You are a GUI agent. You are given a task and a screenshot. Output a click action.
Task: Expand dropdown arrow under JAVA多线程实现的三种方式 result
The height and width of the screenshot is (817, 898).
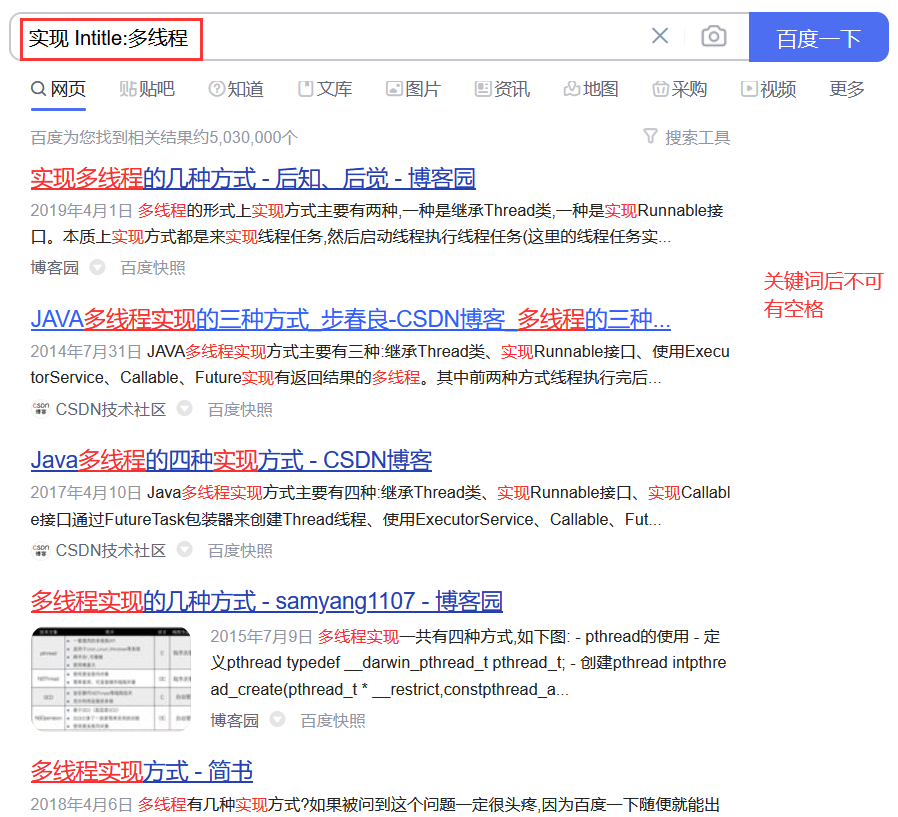click(x=184, y=408)
